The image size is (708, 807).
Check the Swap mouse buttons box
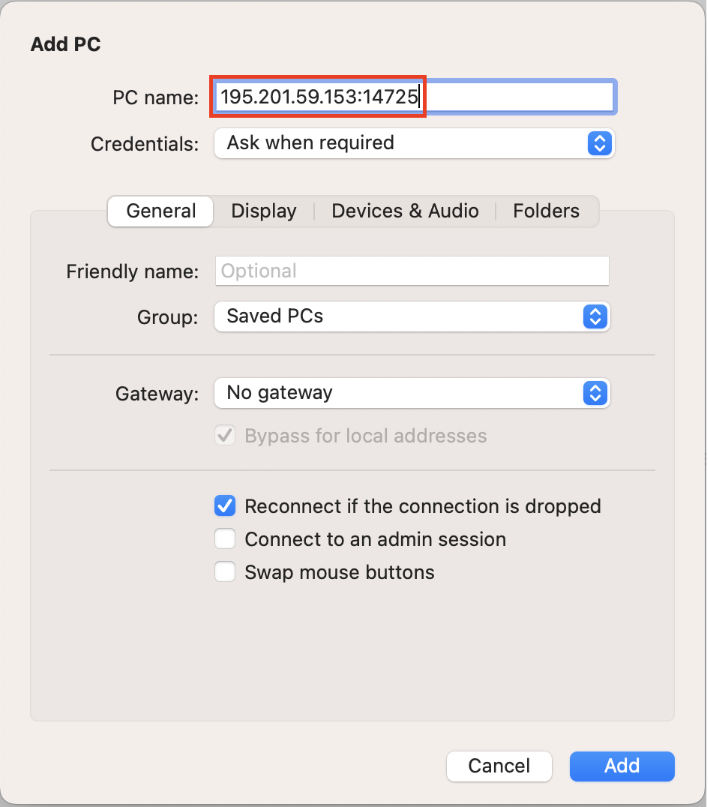pos(225,573)
